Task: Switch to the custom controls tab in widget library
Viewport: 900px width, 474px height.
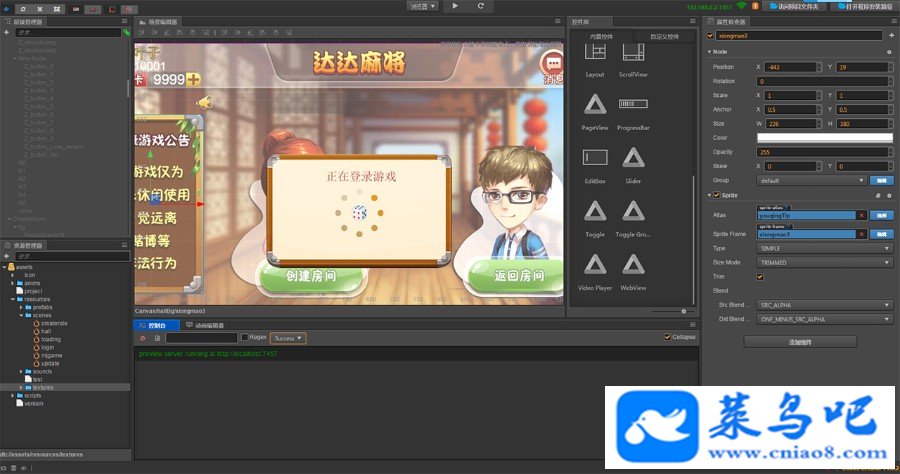Action: (x=664, y=37)
